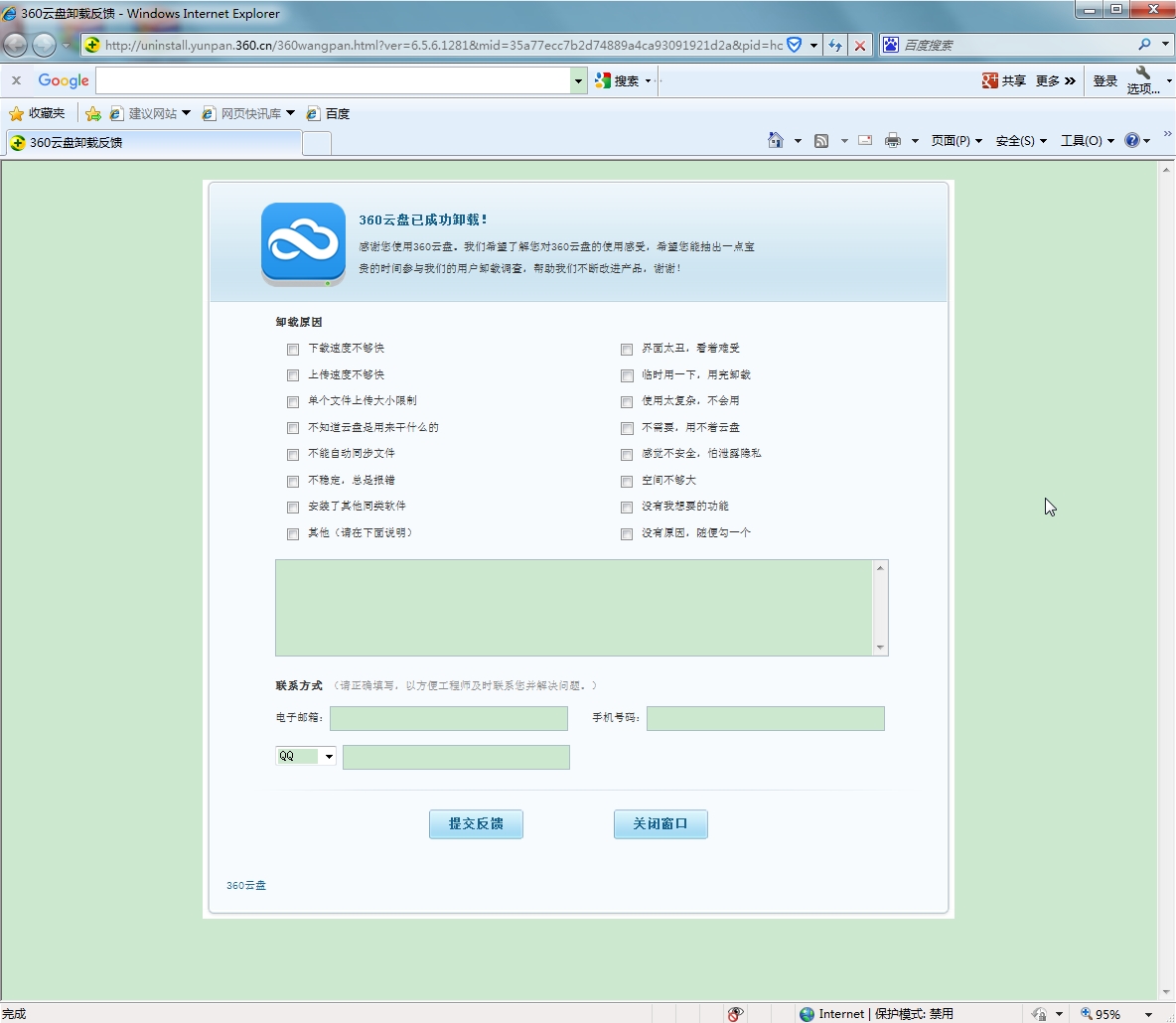Viewport: 1176px width, 1023px height.
Task: Click 登录 sign-in on Google toolbar
Action: coord(1104,81)
